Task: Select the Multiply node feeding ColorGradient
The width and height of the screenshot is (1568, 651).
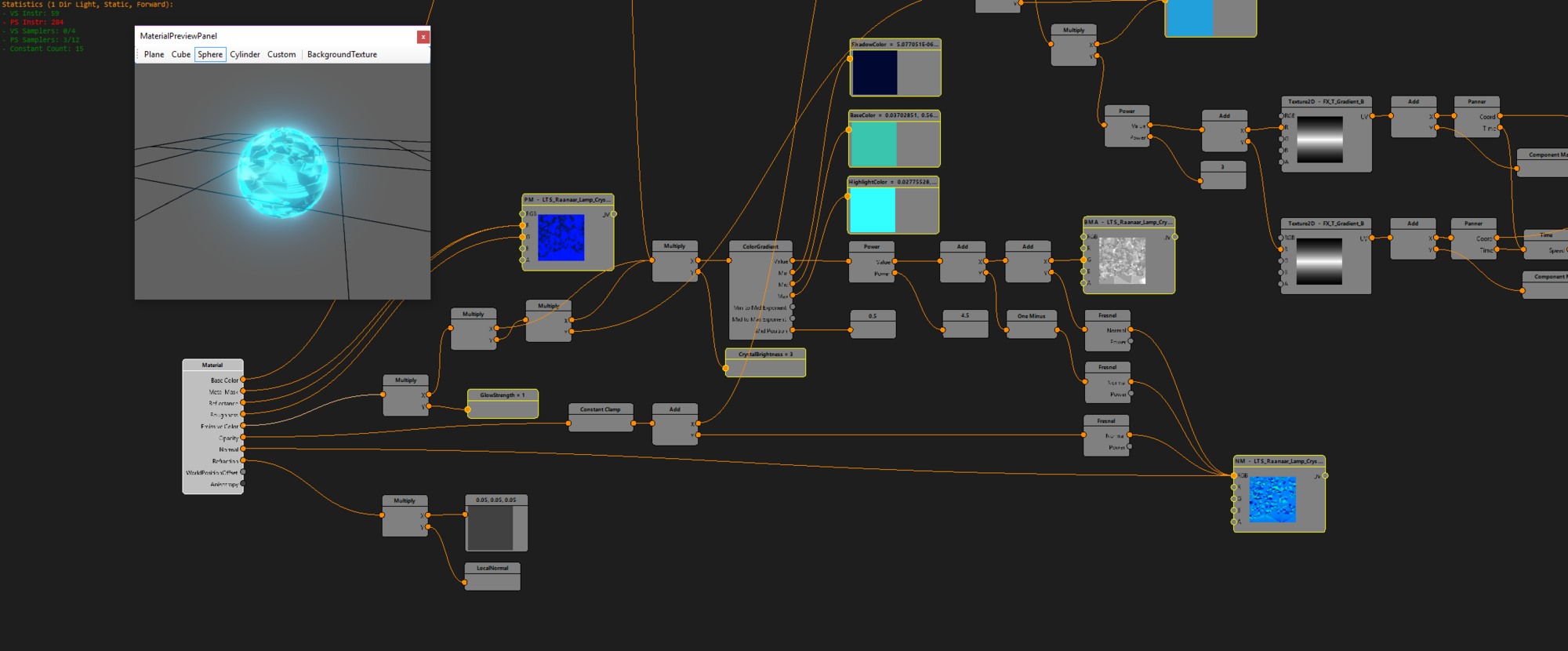Action: coord(675,261)
